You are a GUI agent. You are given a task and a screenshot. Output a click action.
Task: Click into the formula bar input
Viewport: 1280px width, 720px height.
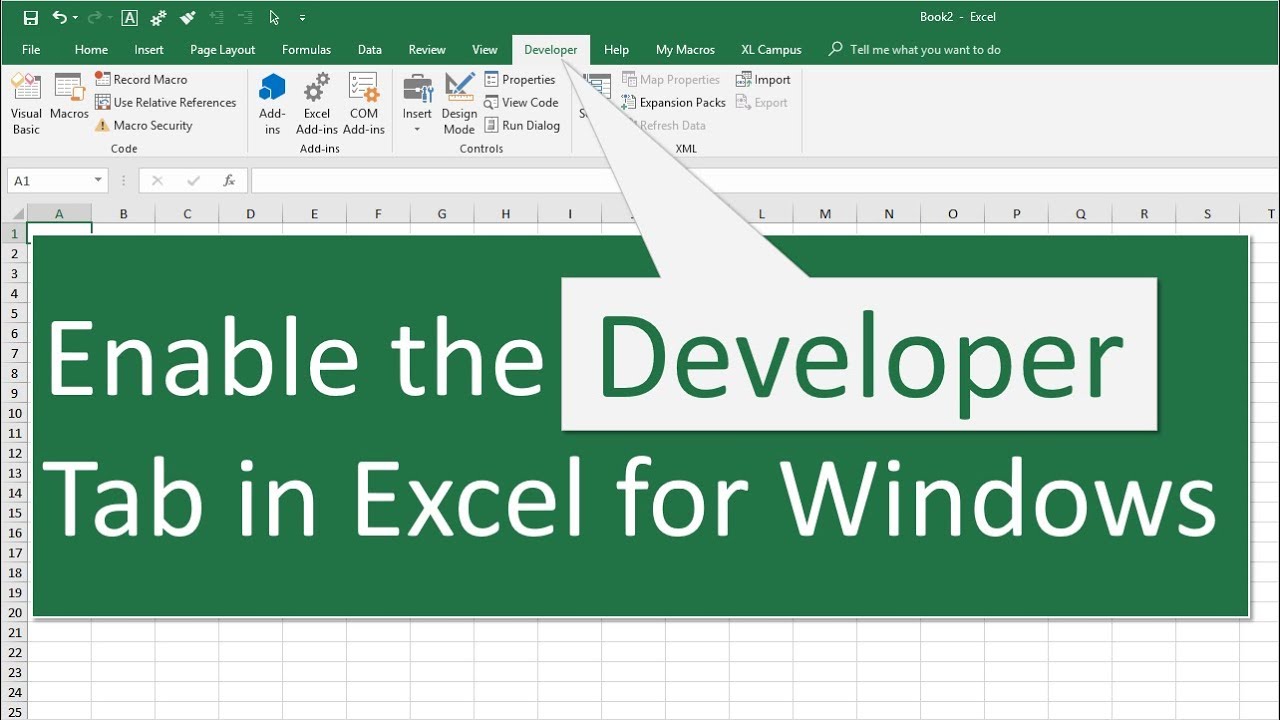click(x=765, y=181)
